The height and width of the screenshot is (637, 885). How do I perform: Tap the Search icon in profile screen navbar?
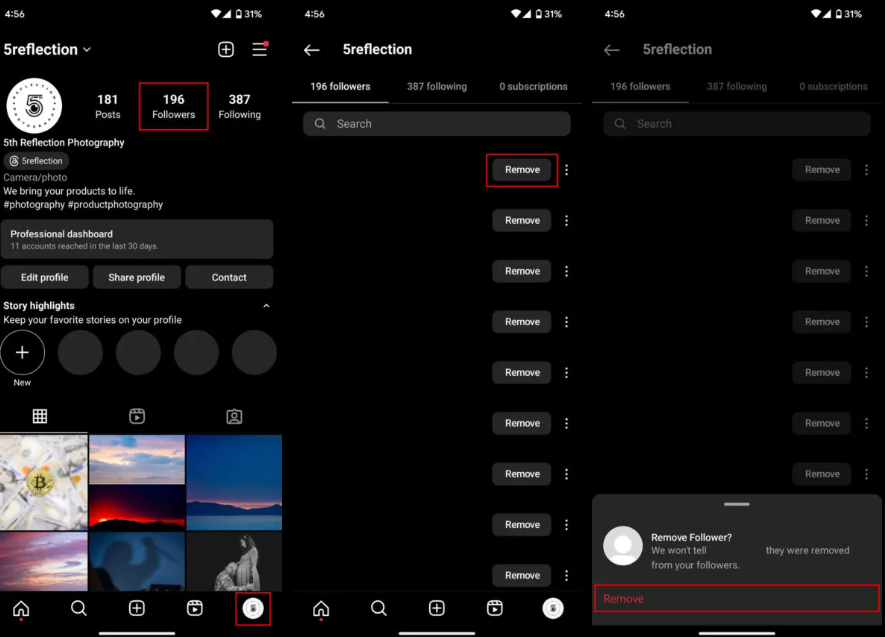coord(78,608)
